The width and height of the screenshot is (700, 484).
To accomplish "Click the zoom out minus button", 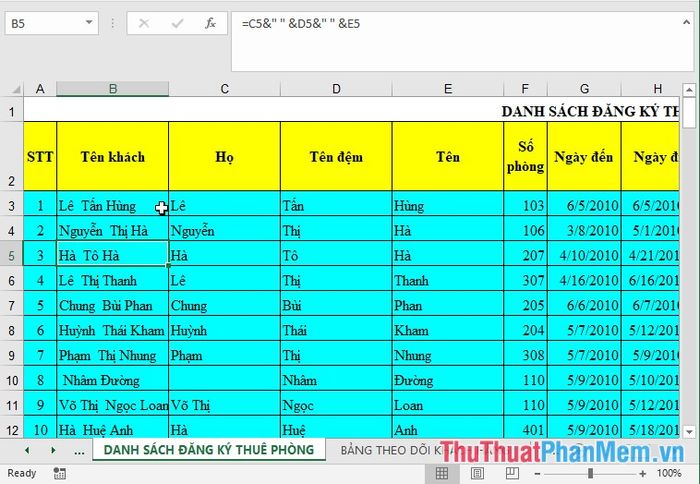I will point(536,473).
